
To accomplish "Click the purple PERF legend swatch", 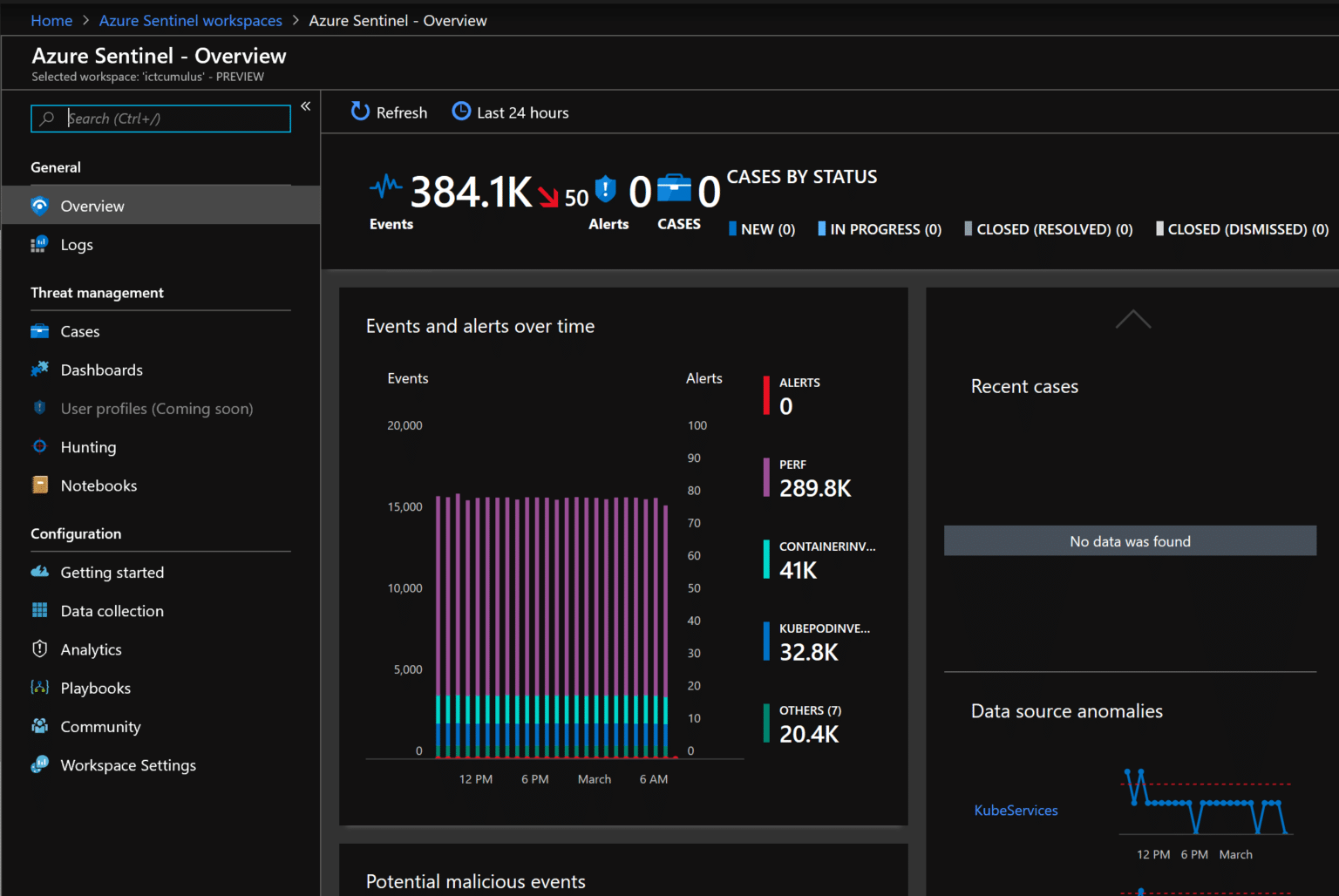I will [766, 478].
